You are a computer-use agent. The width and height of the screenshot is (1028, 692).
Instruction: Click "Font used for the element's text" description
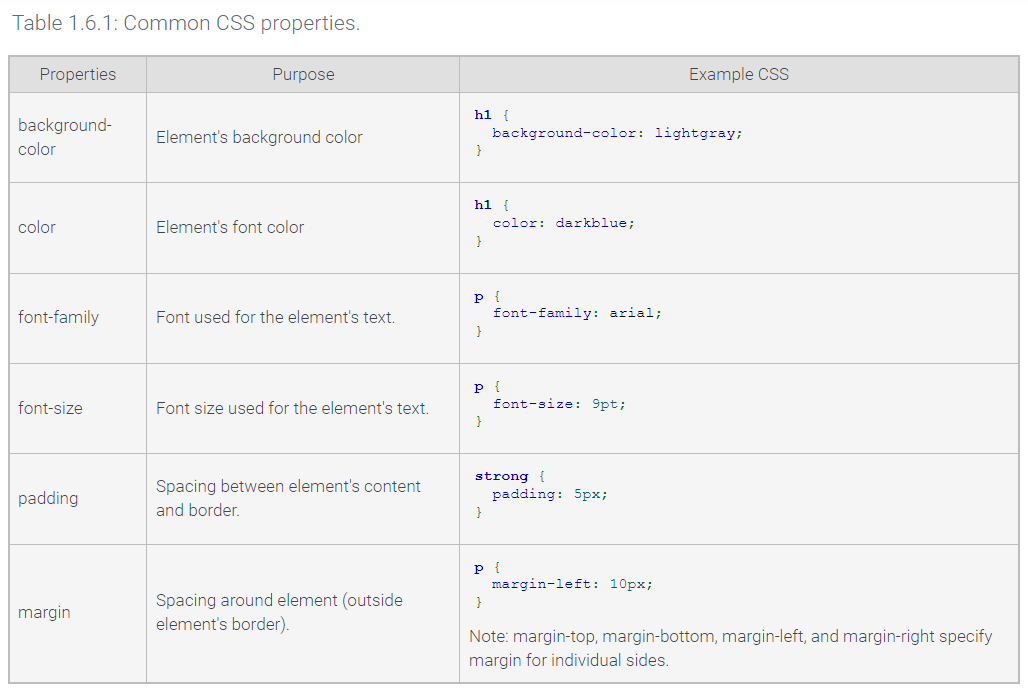click(x=275, y=317)
